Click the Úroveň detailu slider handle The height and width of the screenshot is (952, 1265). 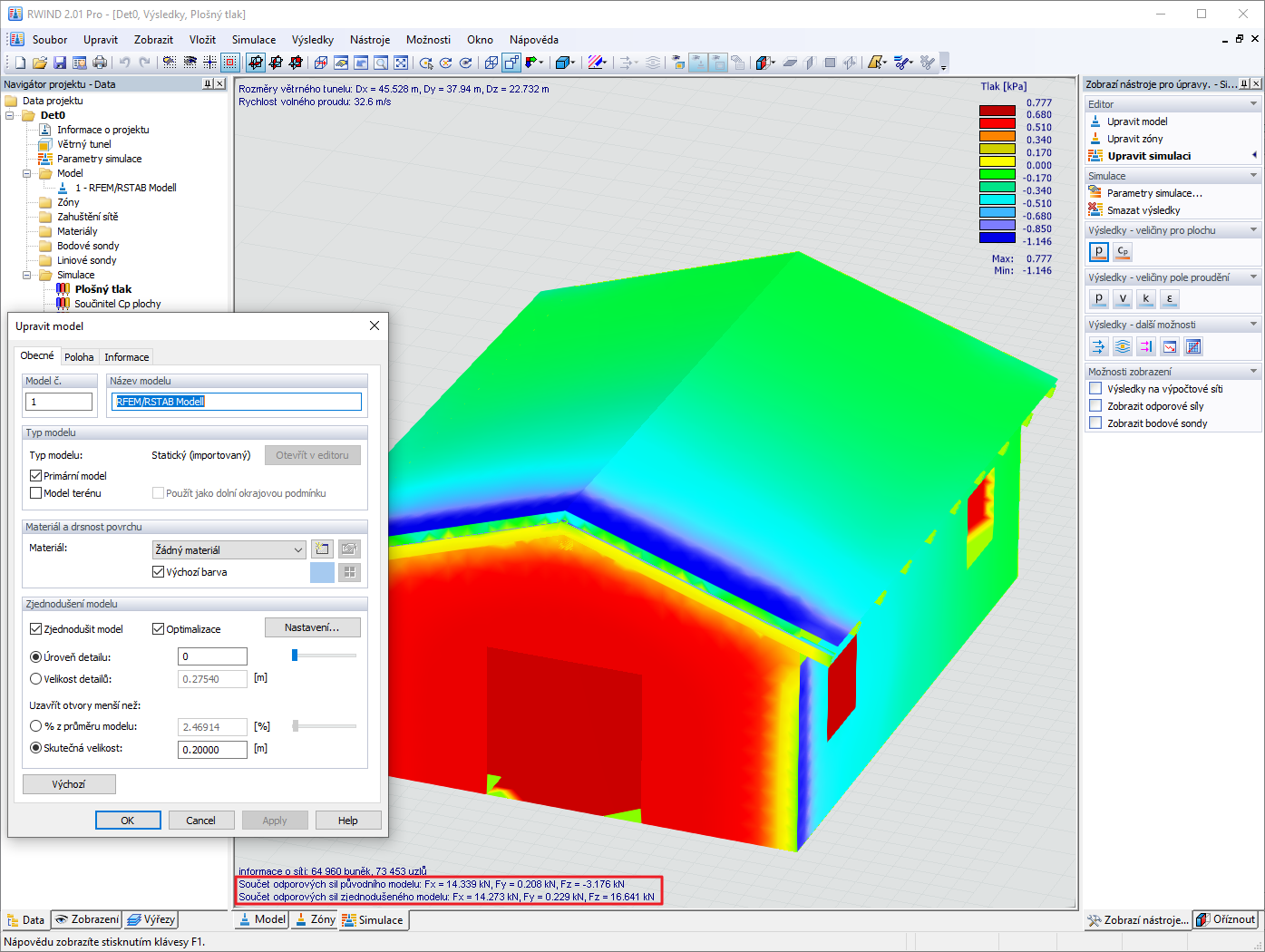pos(295,655)
